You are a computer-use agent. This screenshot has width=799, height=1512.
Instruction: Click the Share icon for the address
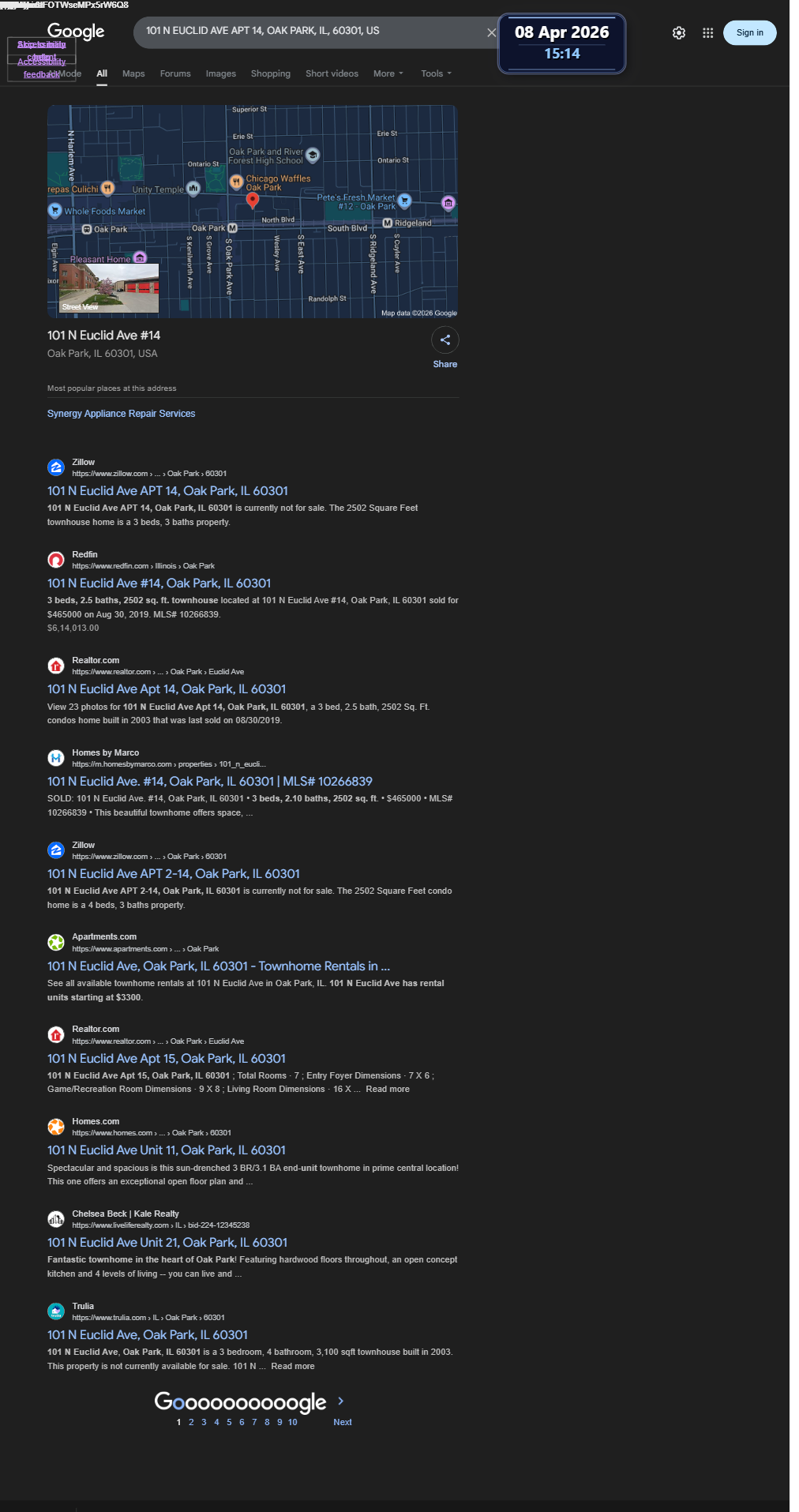point(445,340)
